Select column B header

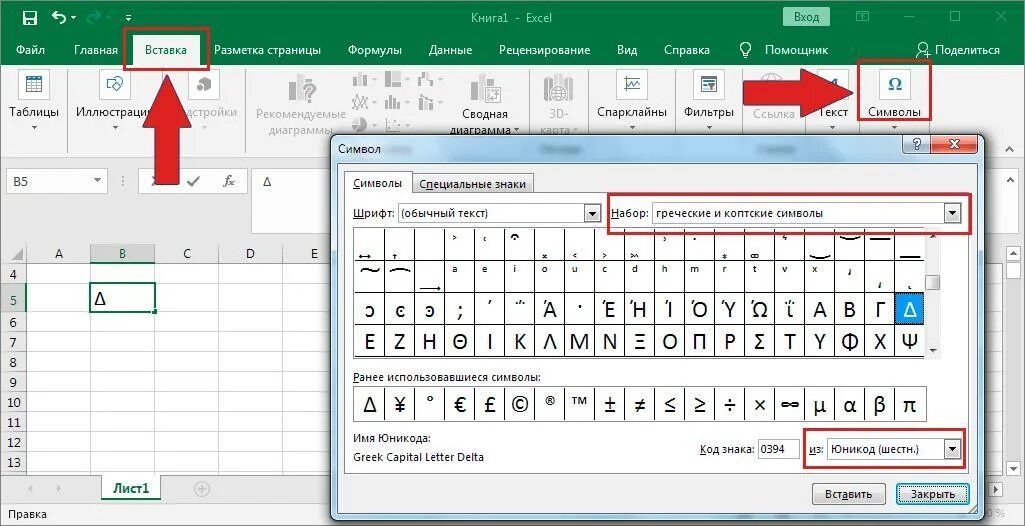[x=122, y=254]
